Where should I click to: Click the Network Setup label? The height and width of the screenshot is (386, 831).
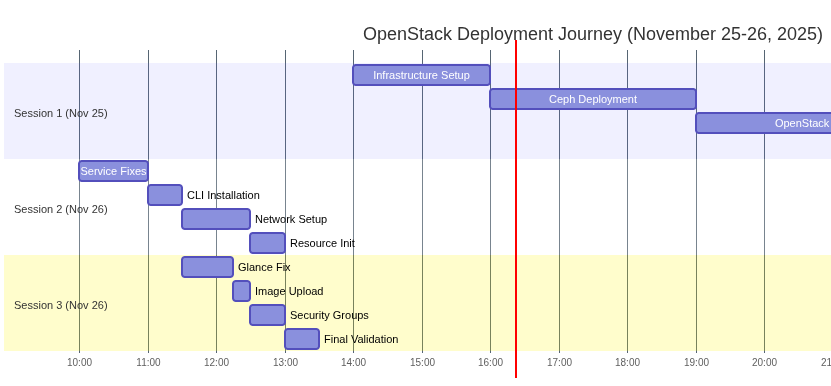(x=291, y=219)
